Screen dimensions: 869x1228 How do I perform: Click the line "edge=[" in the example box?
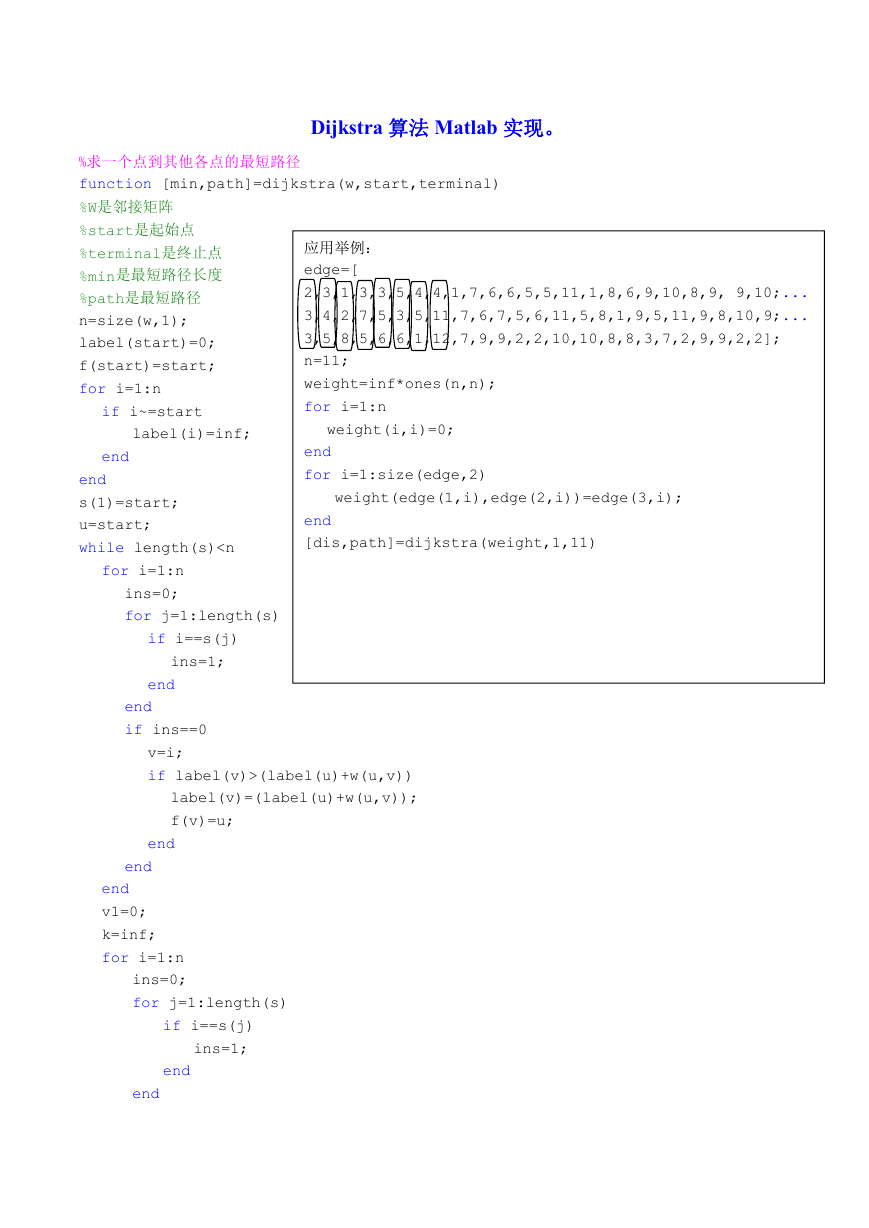[x=331, y=270]
